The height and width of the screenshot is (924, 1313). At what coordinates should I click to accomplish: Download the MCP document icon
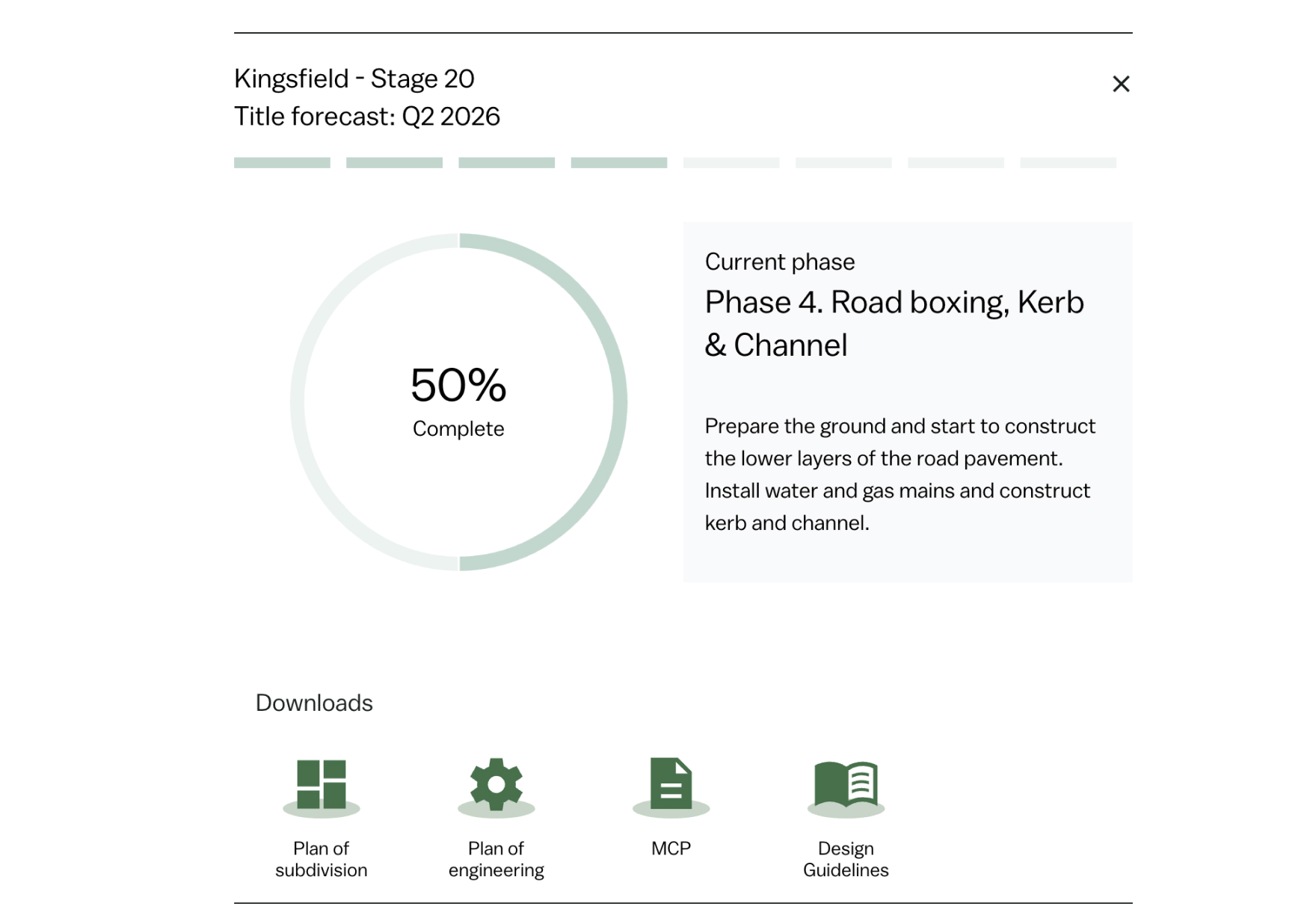point(671,784)
